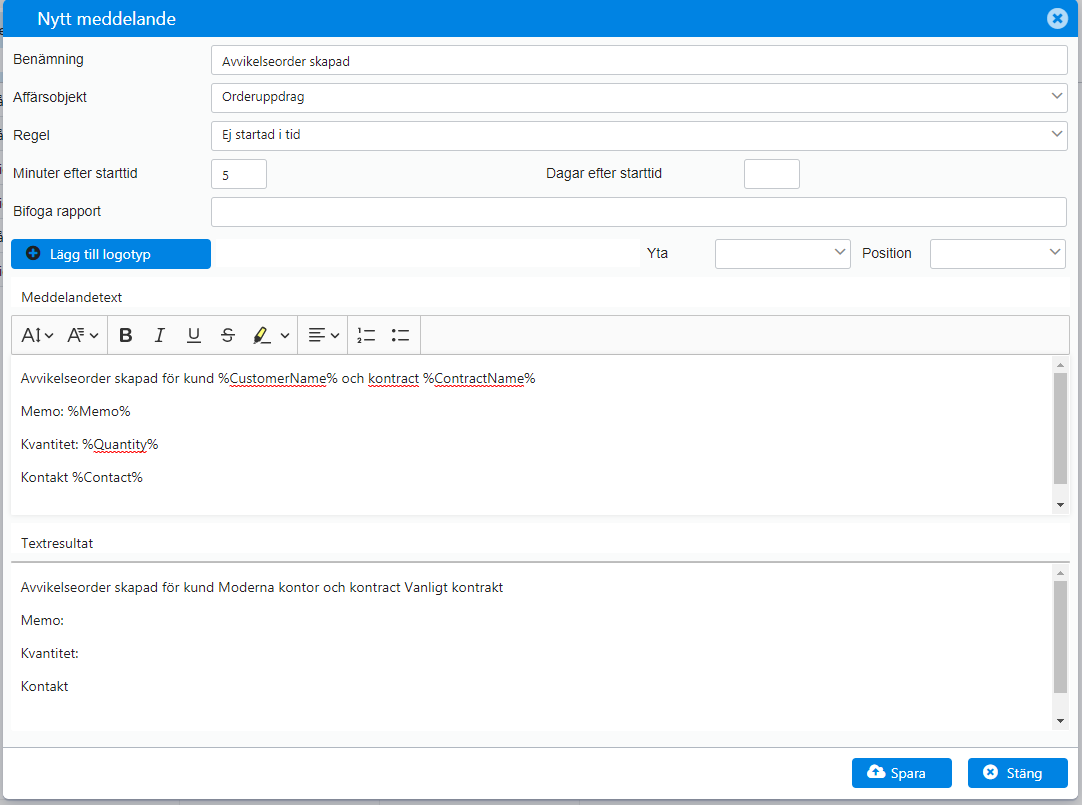The image size is (1082, 805).
Task: Click the 'Kvantitet:' line in Textresultat
Action: pyautogui.click(x=50, y=653)
